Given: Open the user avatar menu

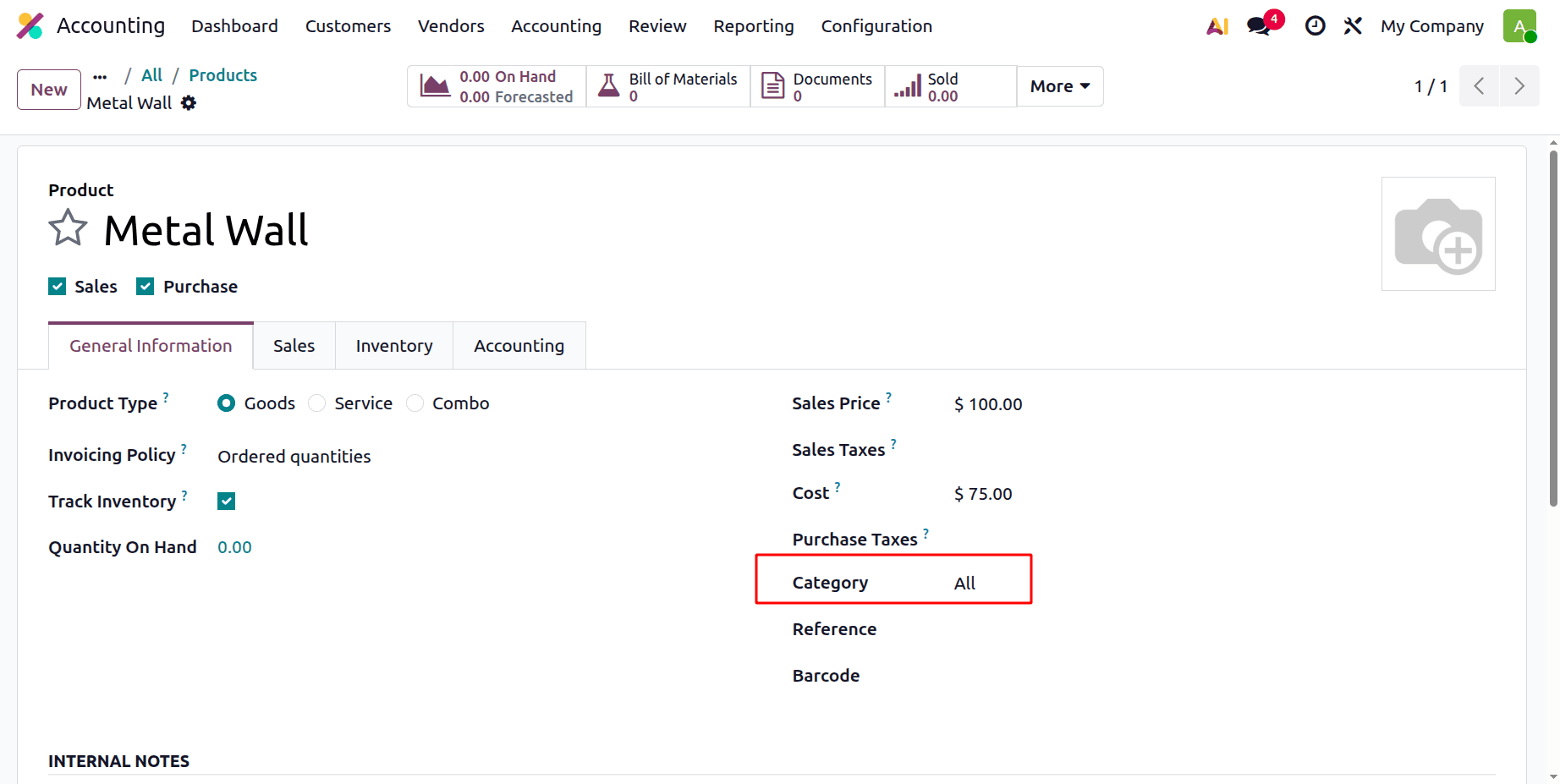Looking at the screenshot, I should (x=1519, y=26).
